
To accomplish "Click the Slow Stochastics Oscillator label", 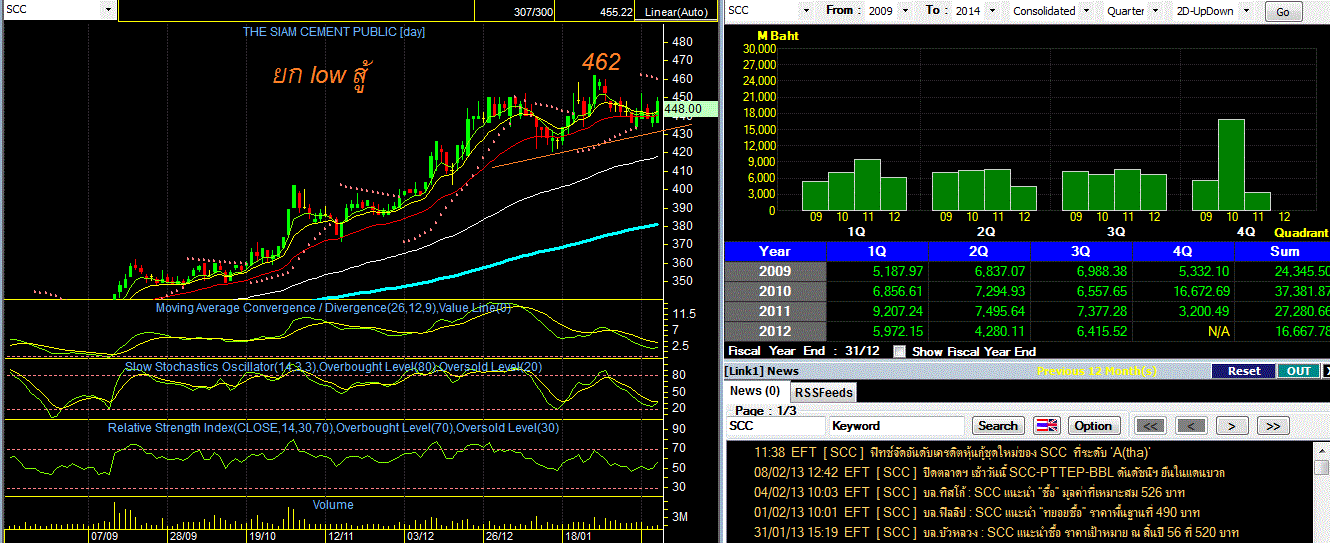I will [334, 367].
